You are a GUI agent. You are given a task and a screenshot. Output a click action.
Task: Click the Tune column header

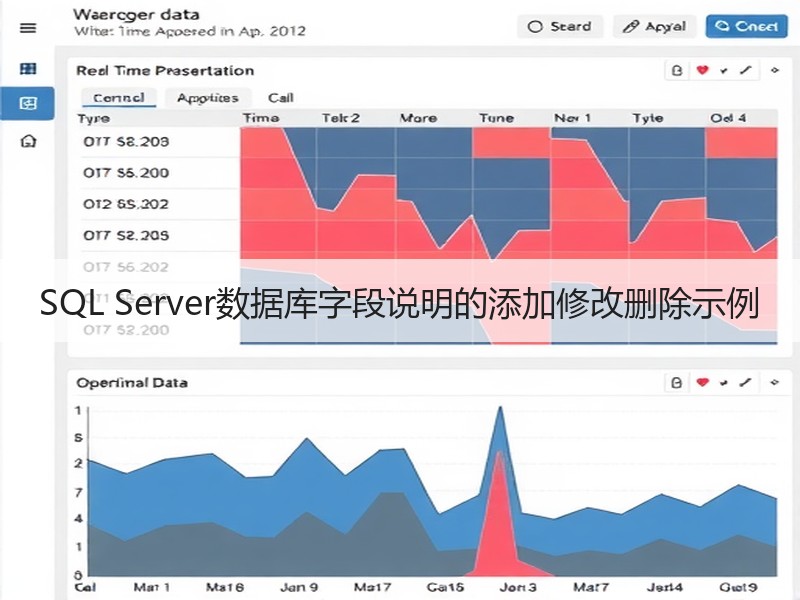496,118
